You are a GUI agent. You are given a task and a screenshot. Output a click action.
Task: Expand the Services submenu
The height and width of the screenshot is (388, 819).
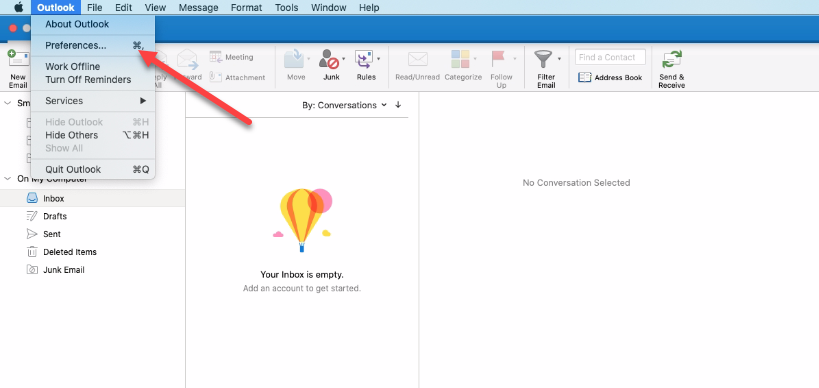[x=93, y=101]
